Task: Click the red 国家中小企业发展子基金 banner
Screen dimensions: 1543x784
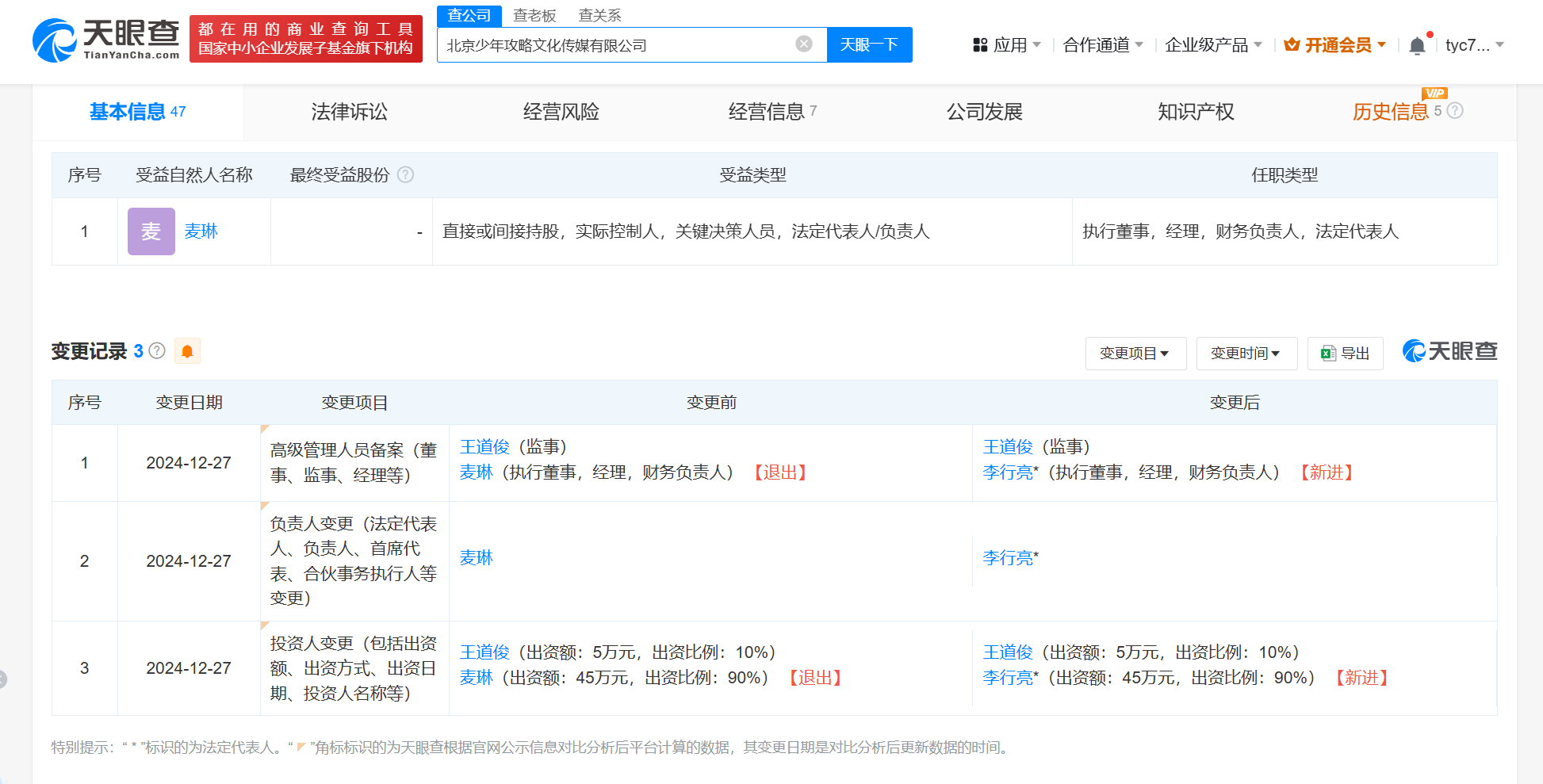Action: point(306,39)
